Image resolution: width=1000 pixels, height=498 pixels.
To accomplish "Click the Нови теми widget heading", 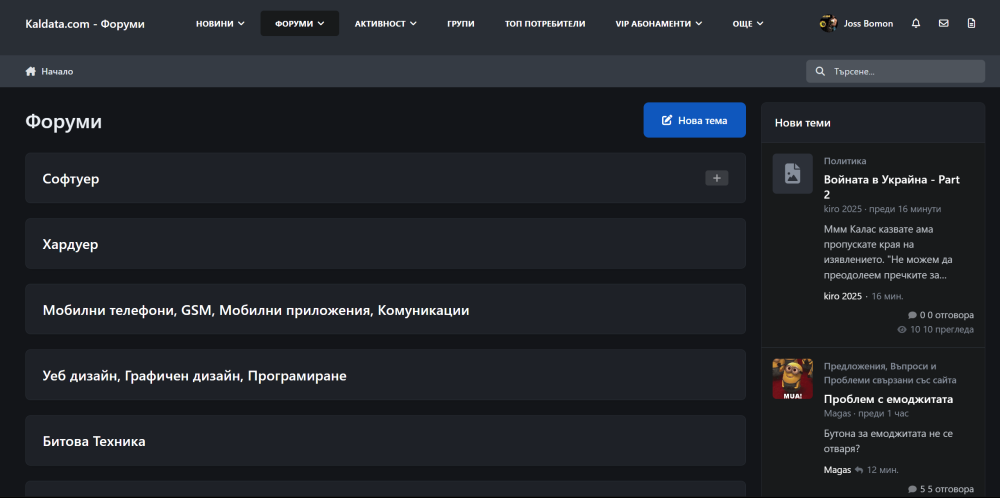I will pos(802,122).
